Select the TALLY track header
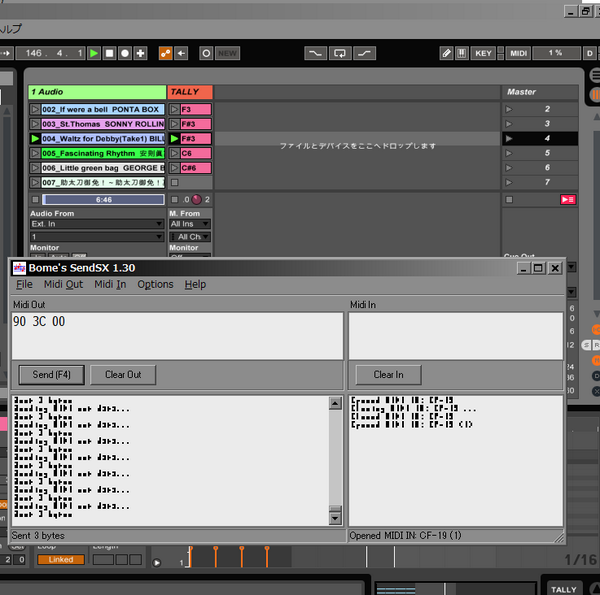Viewport: 600px width, 595px height. point(190,92)
